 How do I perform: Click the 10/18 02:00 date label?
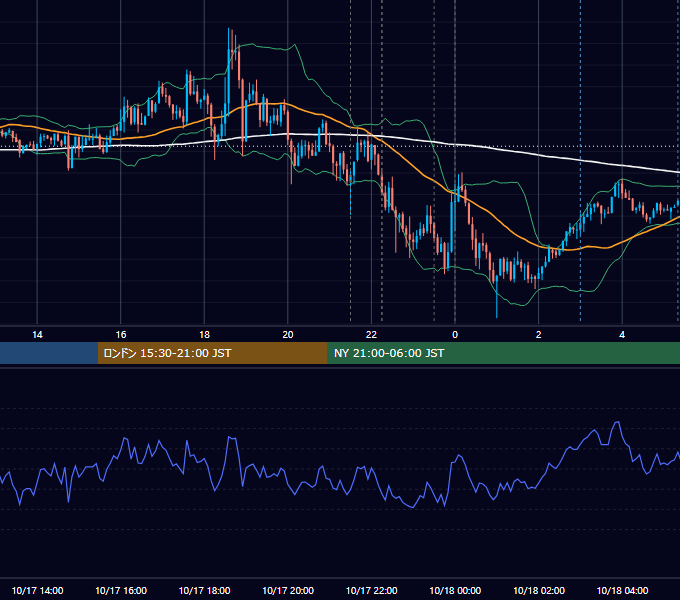point(539,590)
